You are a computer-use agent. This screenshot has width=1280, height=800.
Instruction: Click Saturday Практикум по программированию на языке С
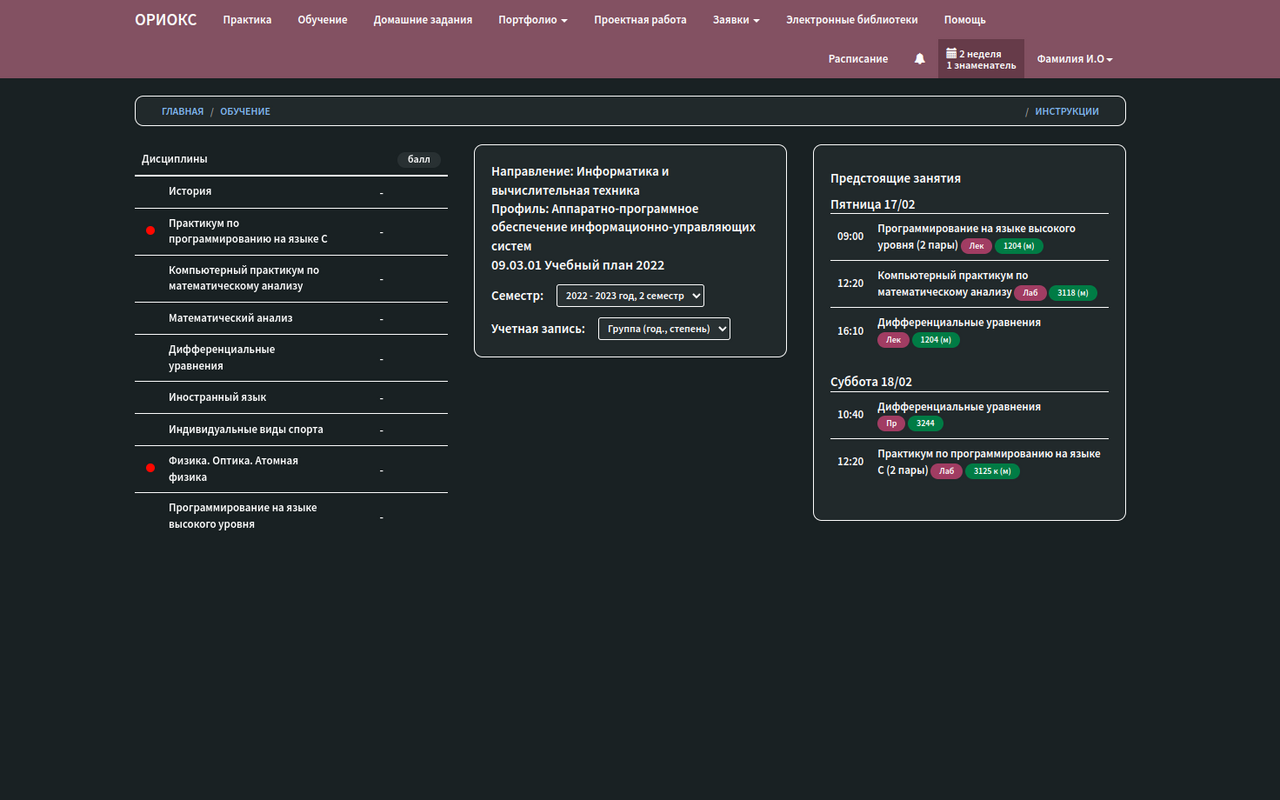(x=989, y=462)
